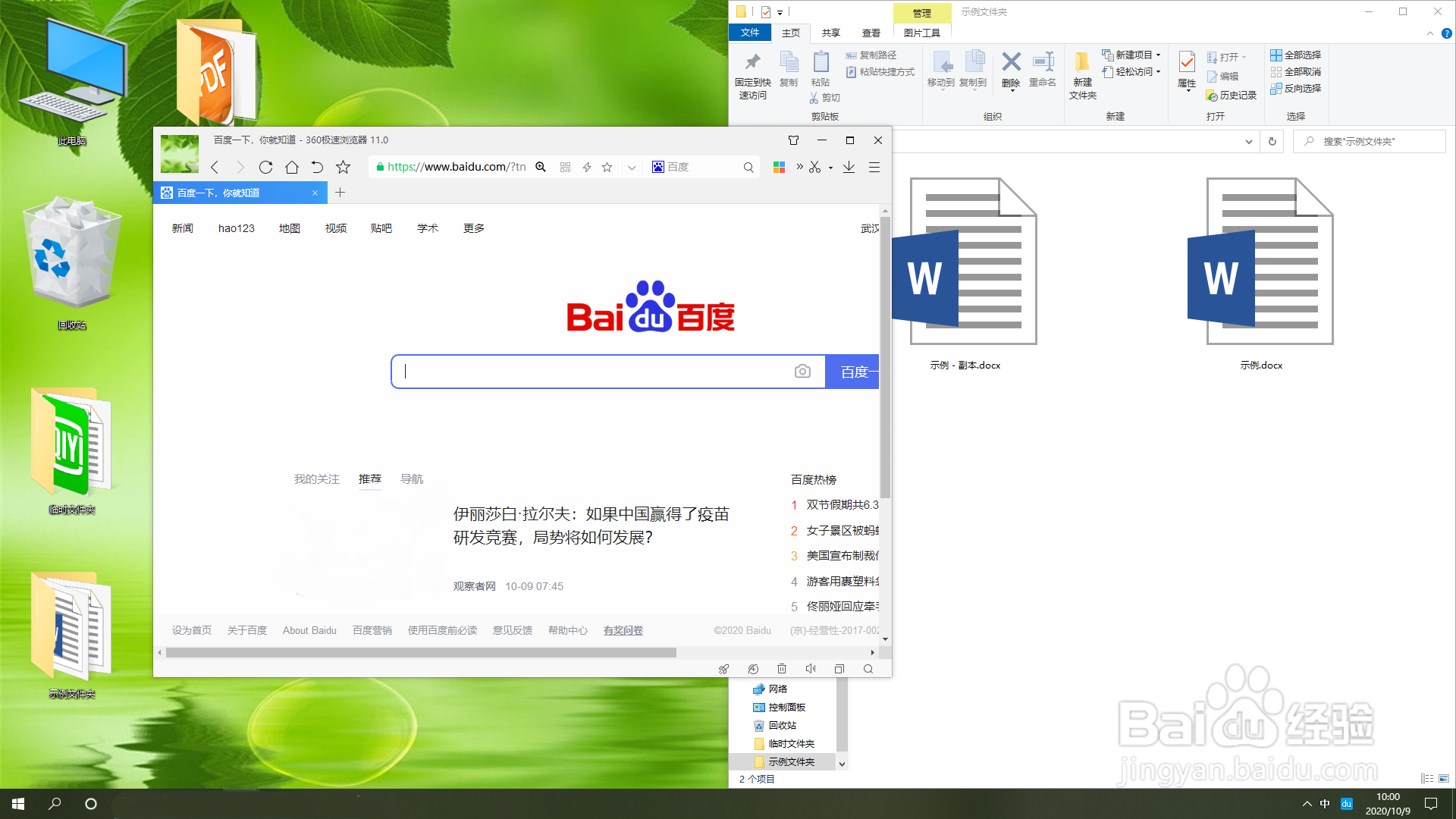Open the browser downloads arrow icon
This screenshot has width=1456, height=819.
(849, 167)
